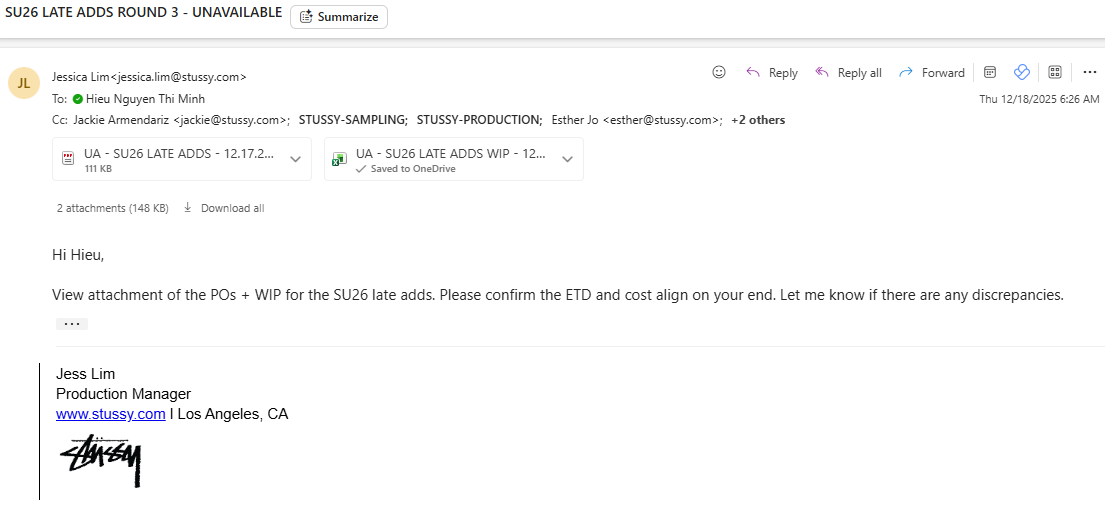Image resolution: width=1105 pixels, height=506 pixels.
Task: Download all attachments
Action: (224, 208)
